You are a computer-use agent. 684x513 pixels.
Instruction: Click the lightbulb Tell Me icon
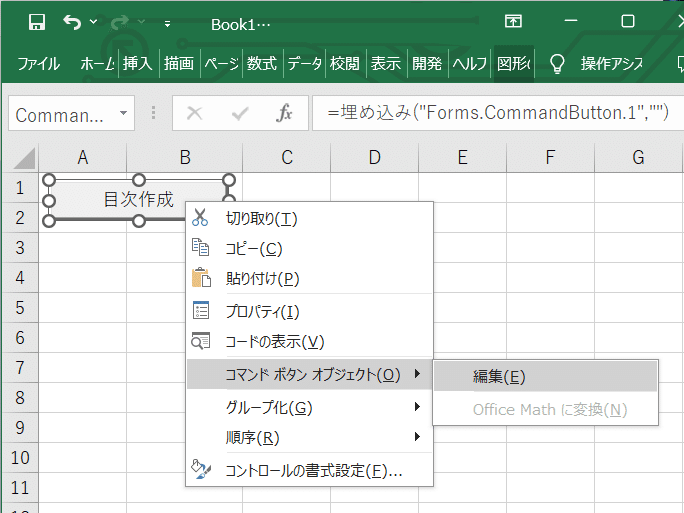pyautogui.click(x=557, y=64)
